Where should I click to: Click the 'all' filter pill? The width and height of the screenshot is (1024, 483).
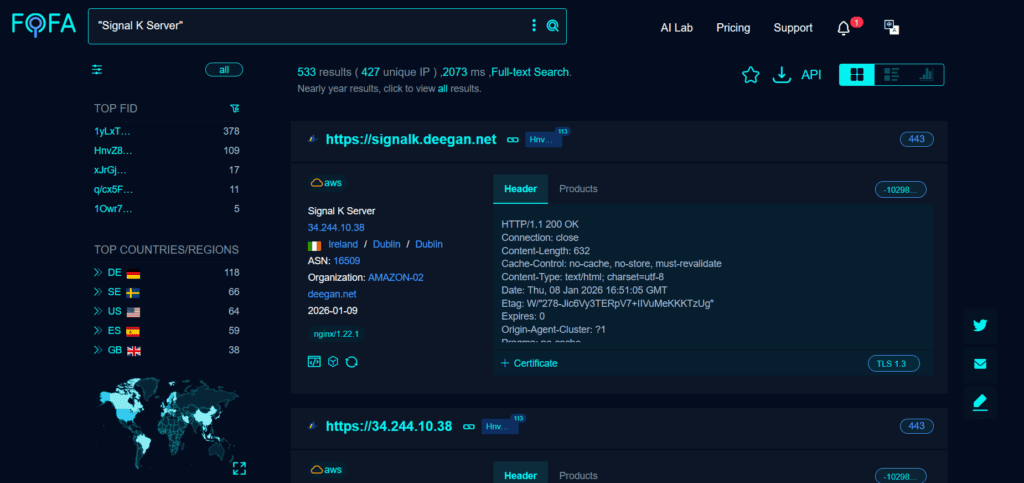(x=224, y=70)
